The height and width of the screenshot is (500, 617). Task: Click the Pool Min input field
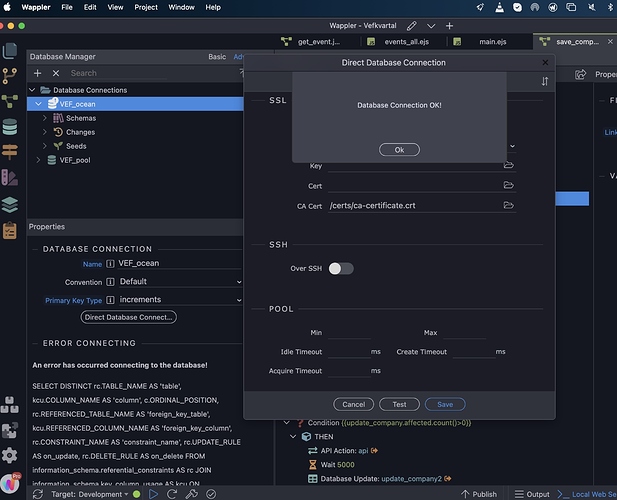coord(349,333)
